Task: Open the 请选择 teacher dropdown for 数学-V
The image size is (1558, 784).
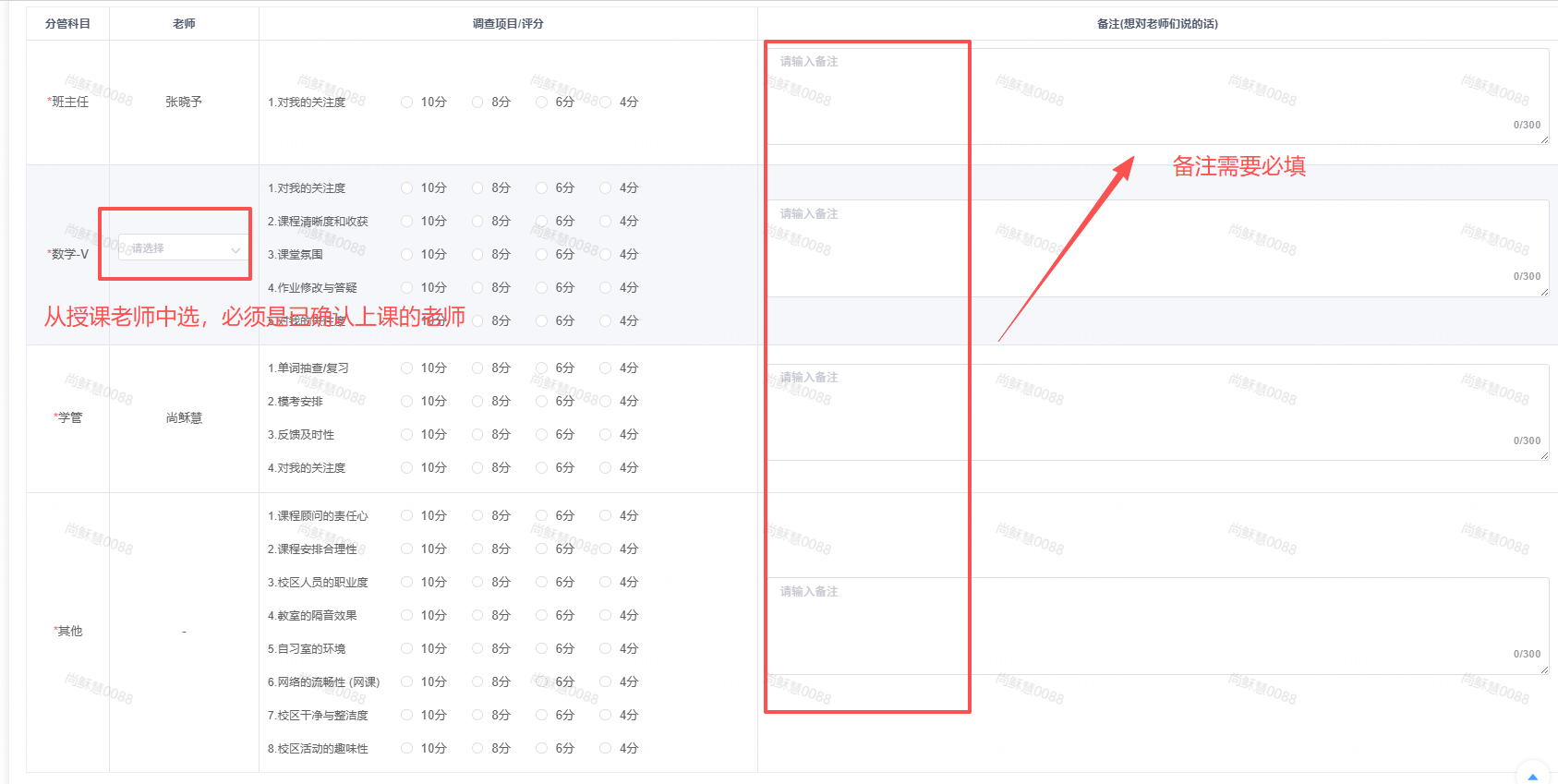Action: click(180, 248)
